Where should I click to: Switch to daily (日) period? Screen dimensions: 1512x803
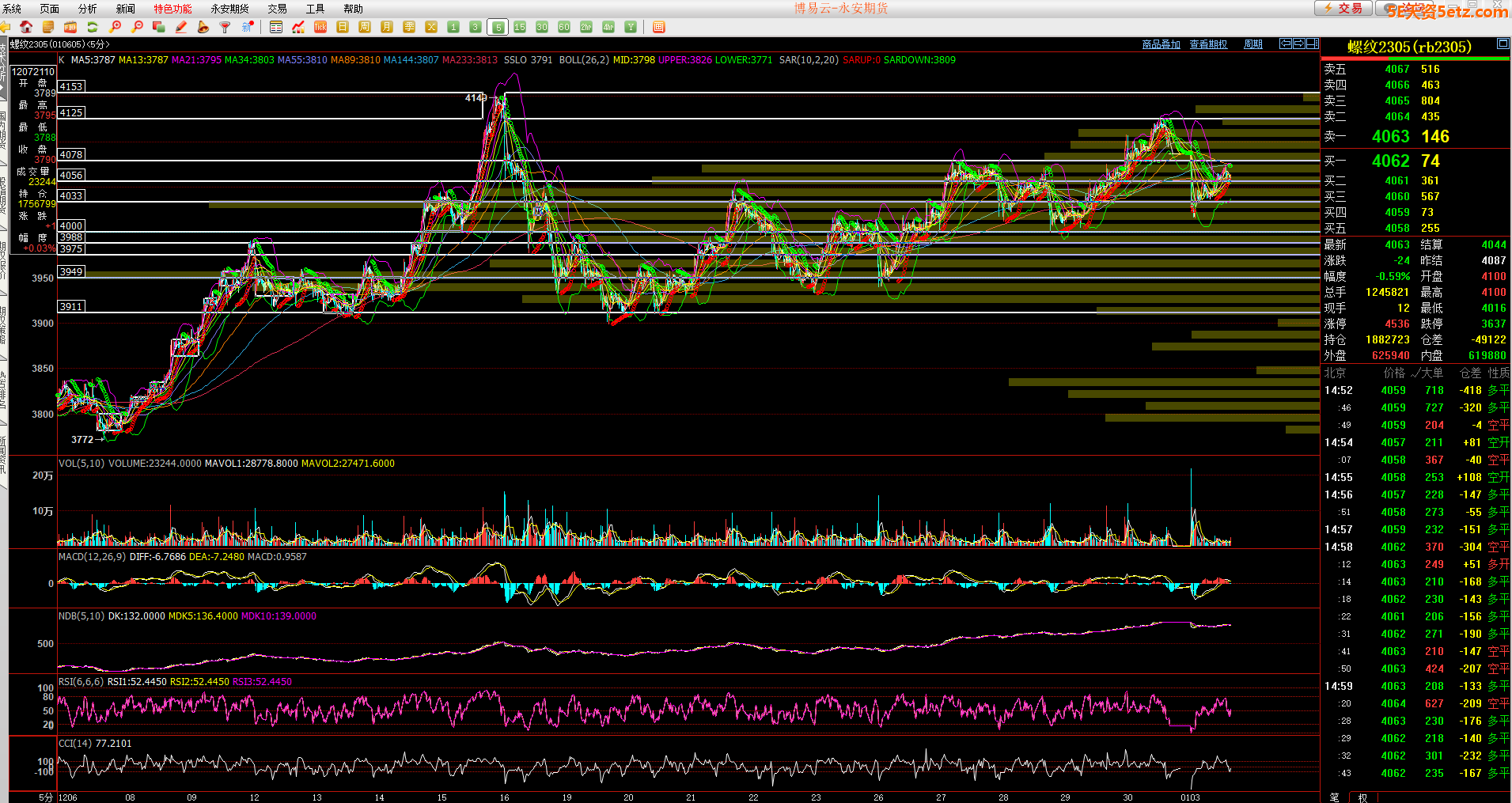coord(343,27)
